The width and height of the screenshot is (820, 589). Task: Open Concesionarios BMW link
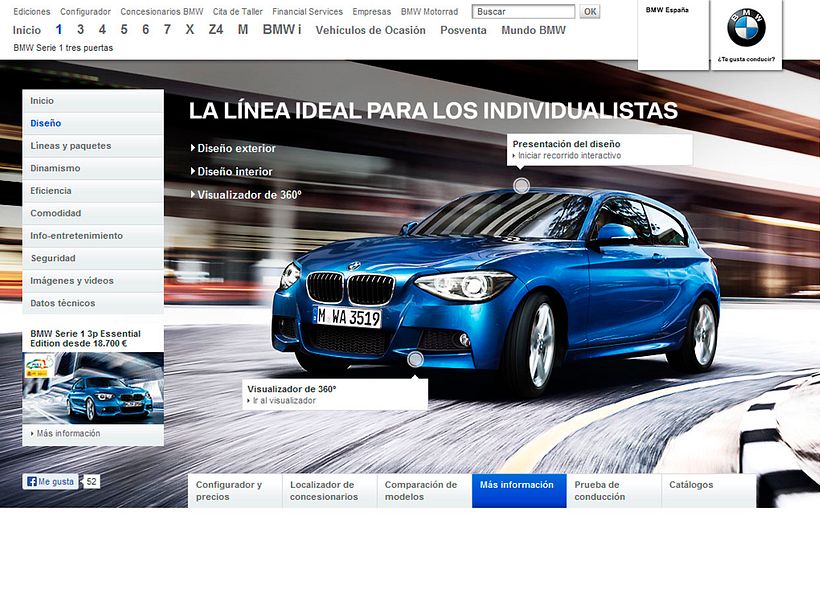pos(162,12)
